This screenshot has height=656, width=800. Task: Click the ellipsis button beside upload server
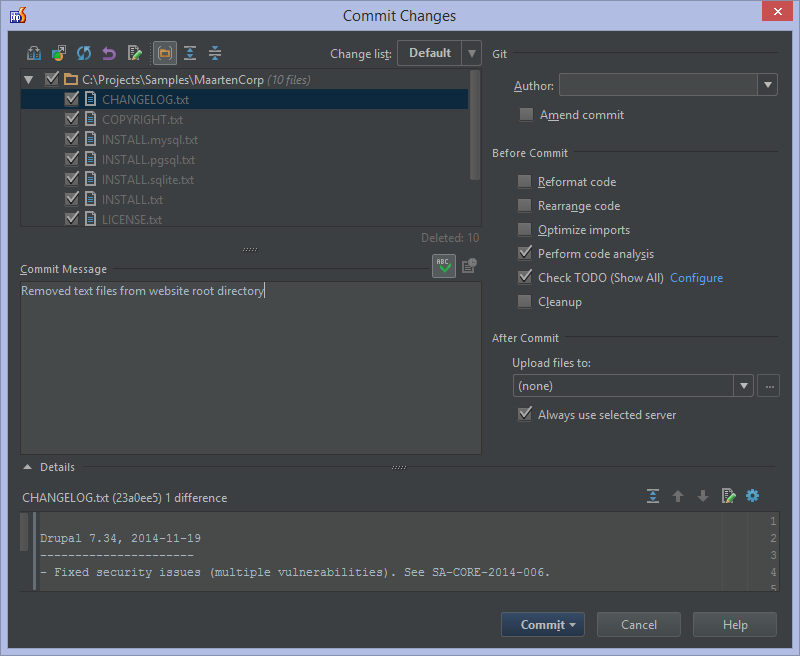[769, 386]
